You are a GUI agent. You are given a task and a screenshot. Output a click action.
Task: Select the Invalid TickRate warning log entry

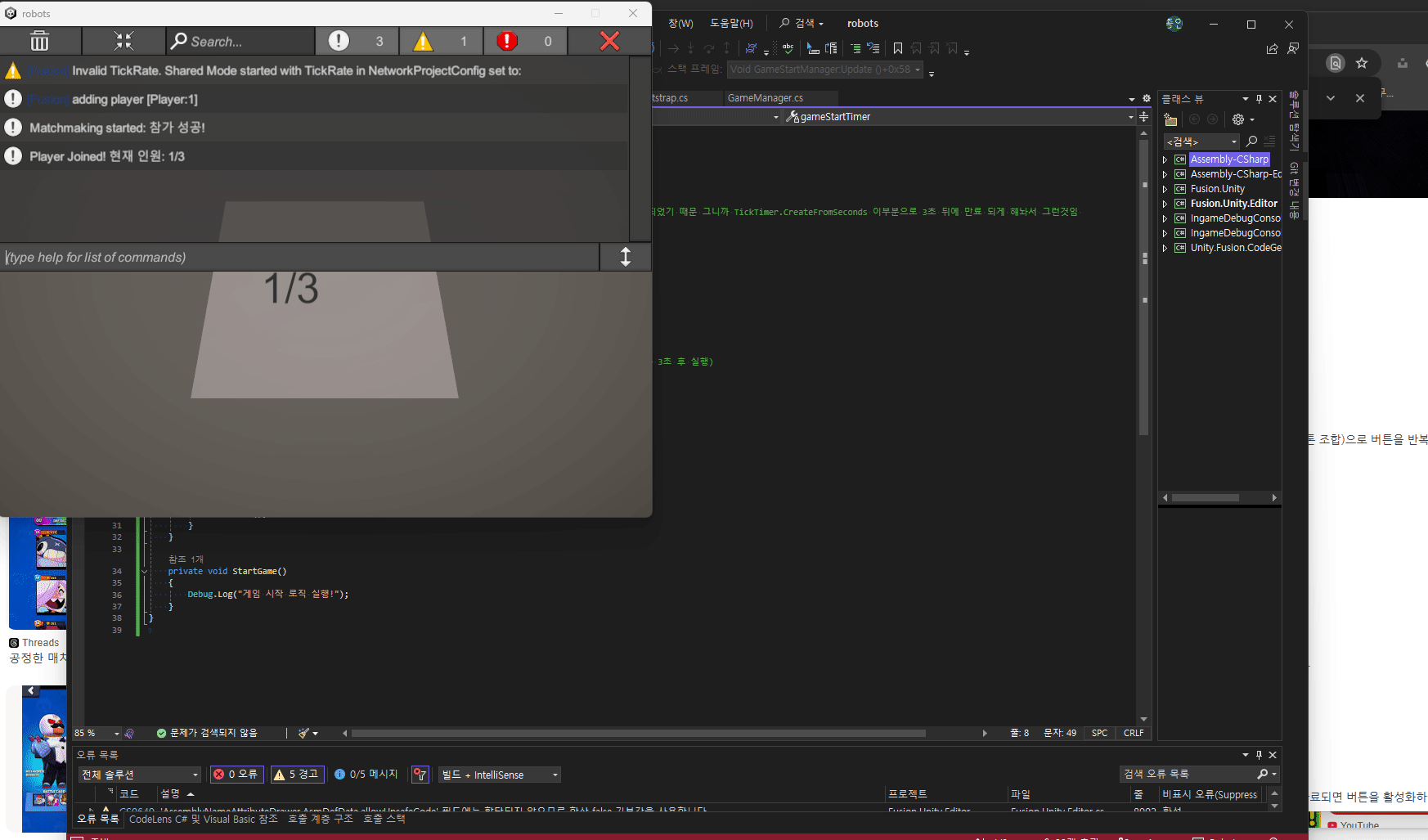[315, 71]
